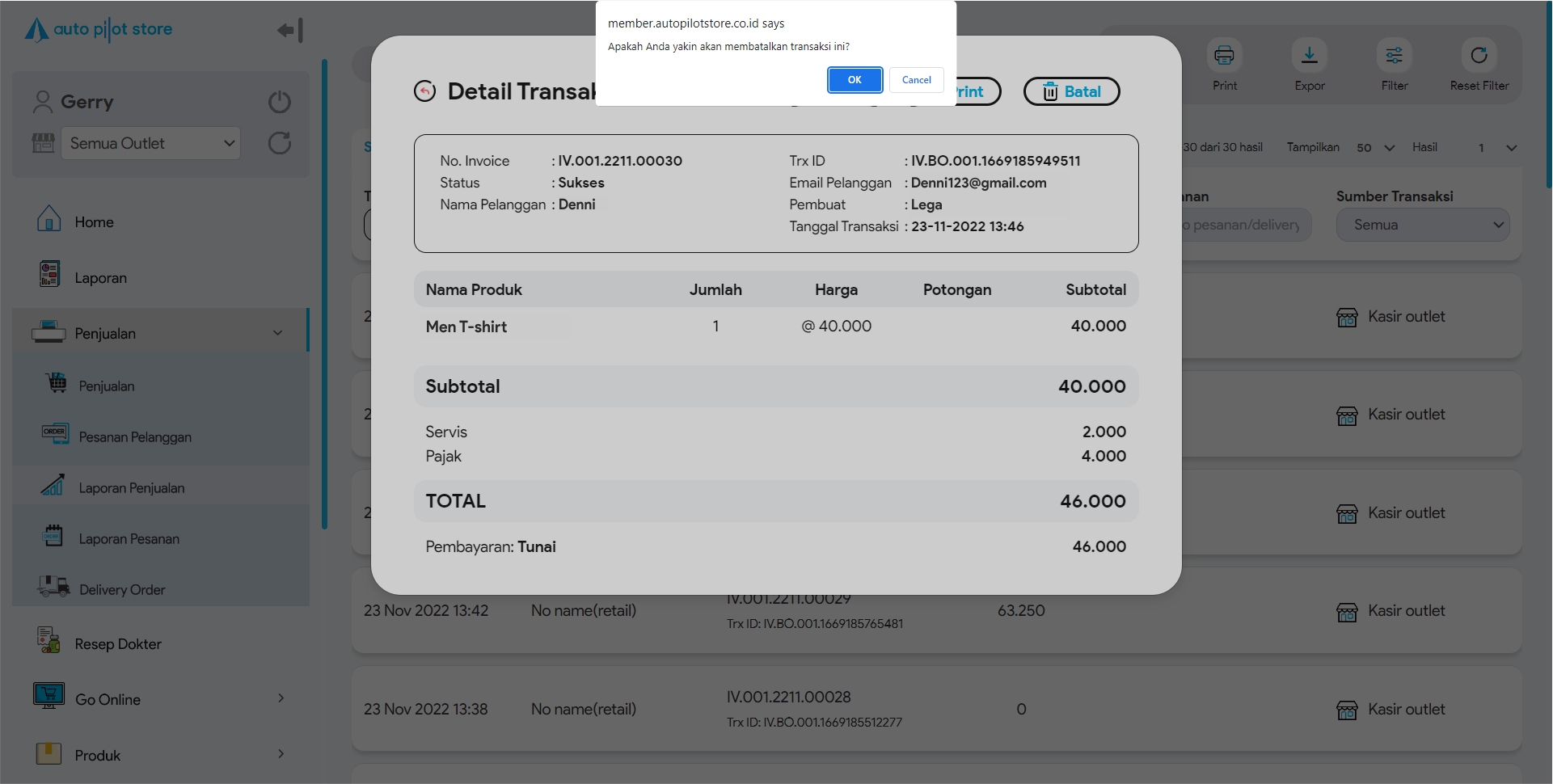
Task: Collapse the sidebar with the arrow icon
Action: (x=289, y=31)
